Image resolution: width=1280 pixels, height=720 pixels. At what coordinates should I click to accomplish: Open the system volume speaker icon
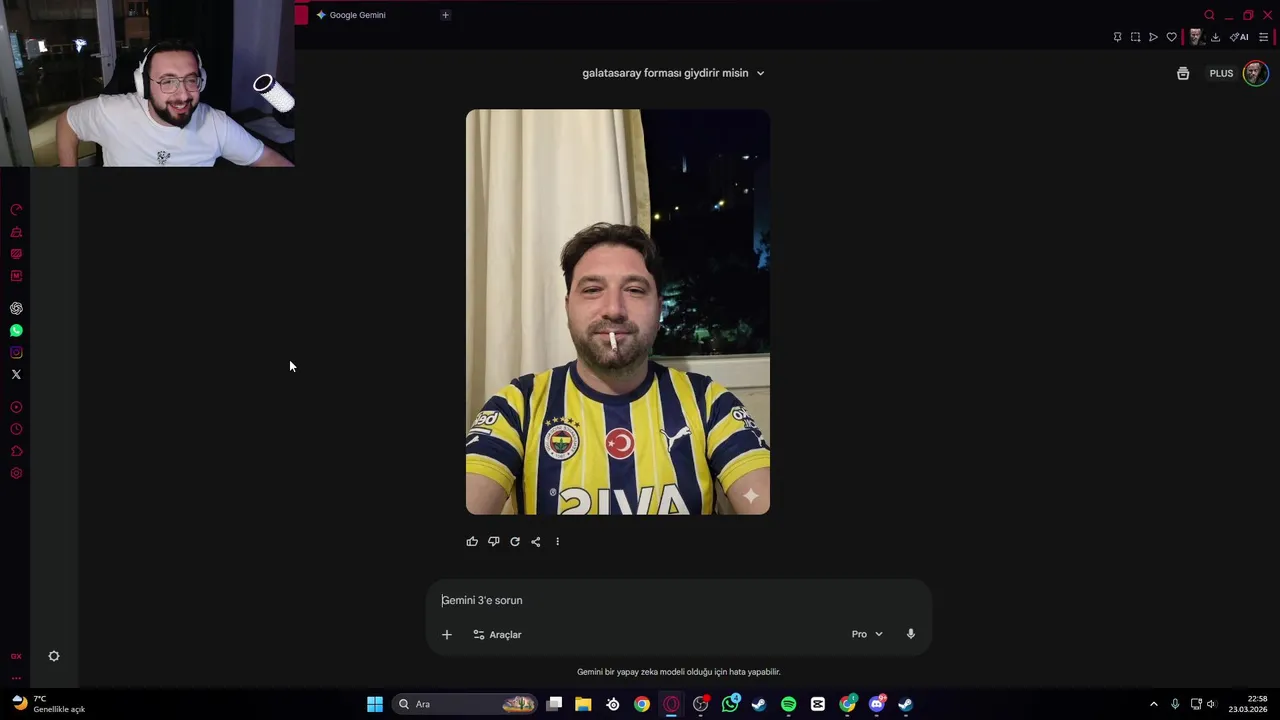click(x=1211, y=704)
